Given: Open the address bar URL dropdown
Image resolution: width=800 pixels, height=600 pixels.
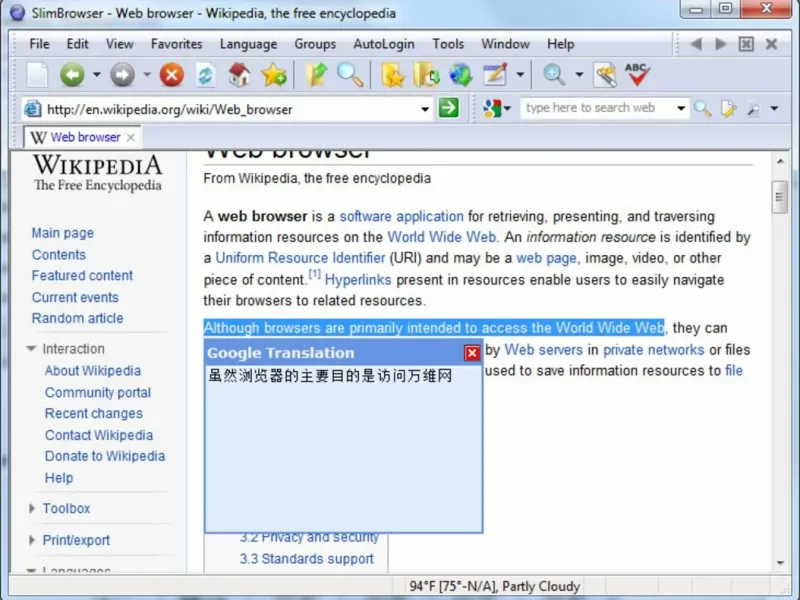Looking at the screenshot, I should [424, 109].
